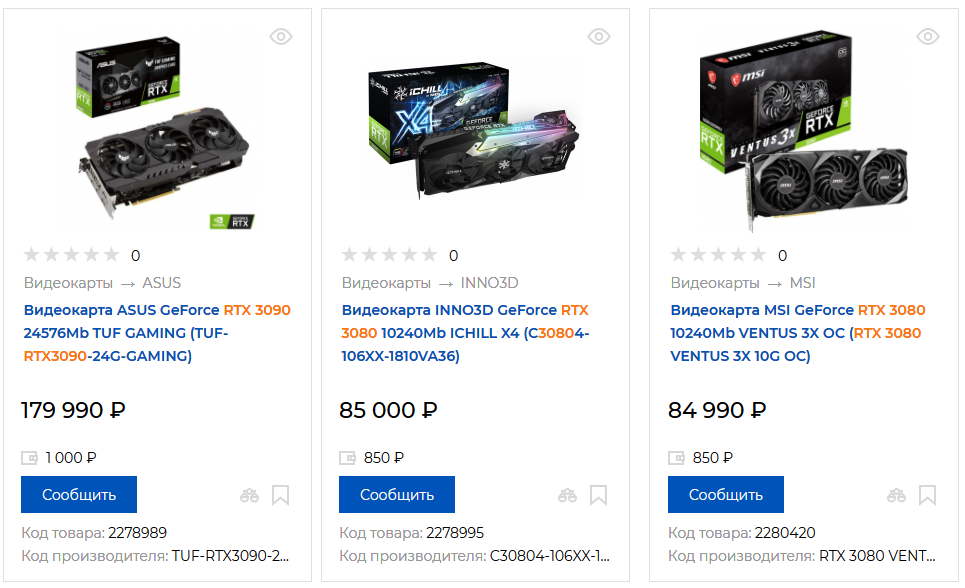The height and width of the screenshot is (588, 965).
Task: Toggle quick view eye on MSI card
Action: point(928,37)
